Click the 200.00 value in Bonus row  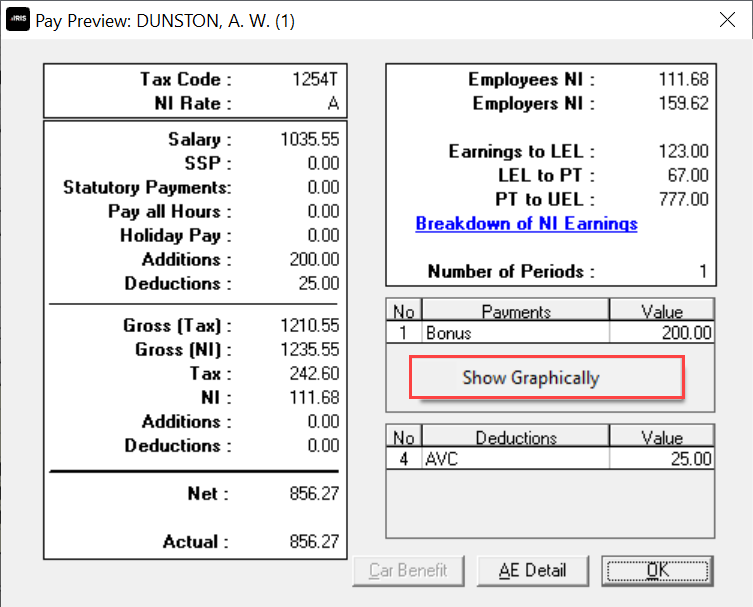tap(686, 333)
